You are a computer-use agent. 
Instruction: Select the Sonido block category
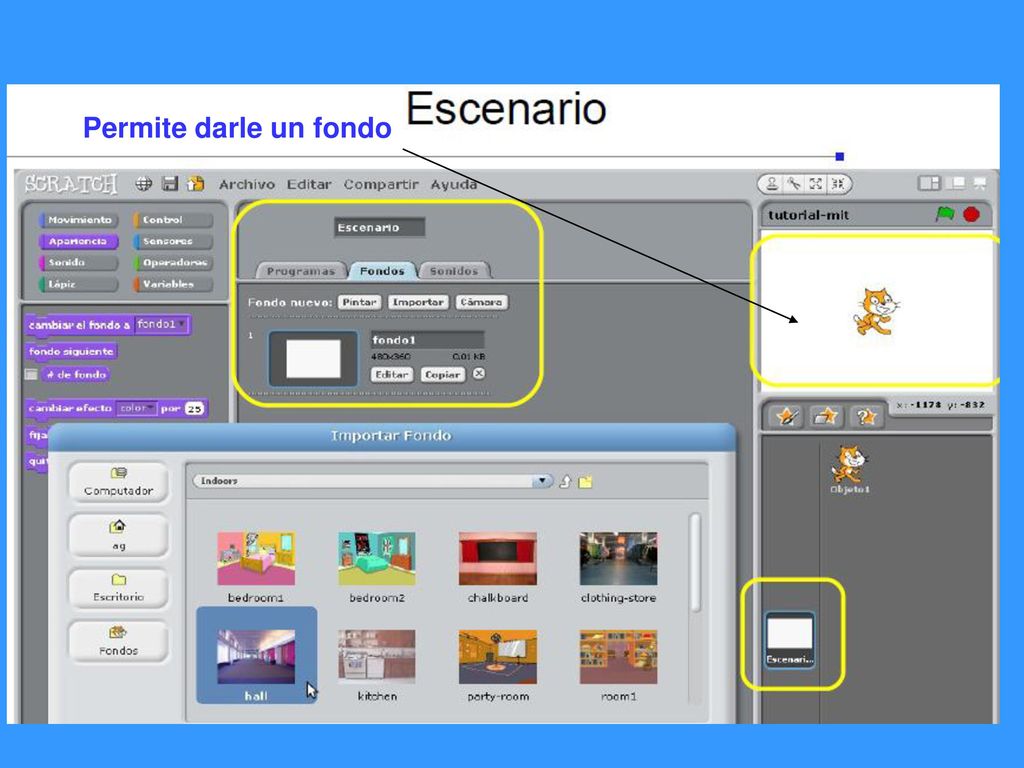78,263
